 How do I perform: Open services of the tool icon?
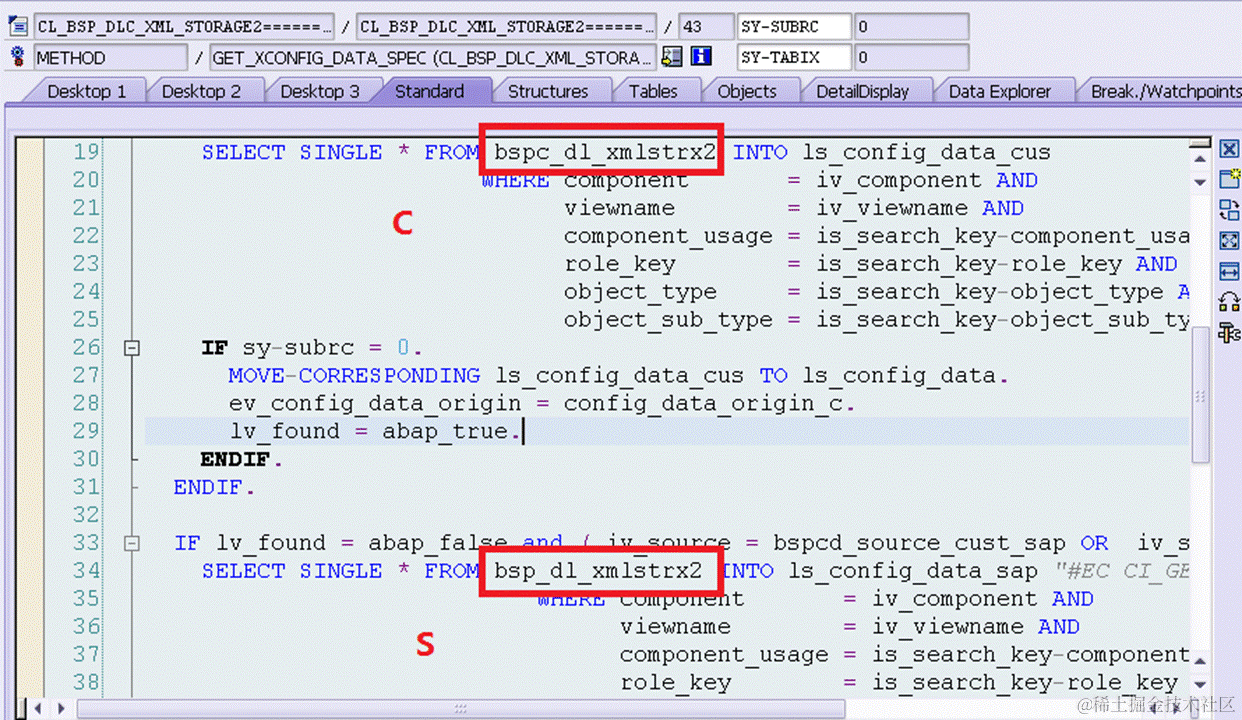tap(1229, 332)
